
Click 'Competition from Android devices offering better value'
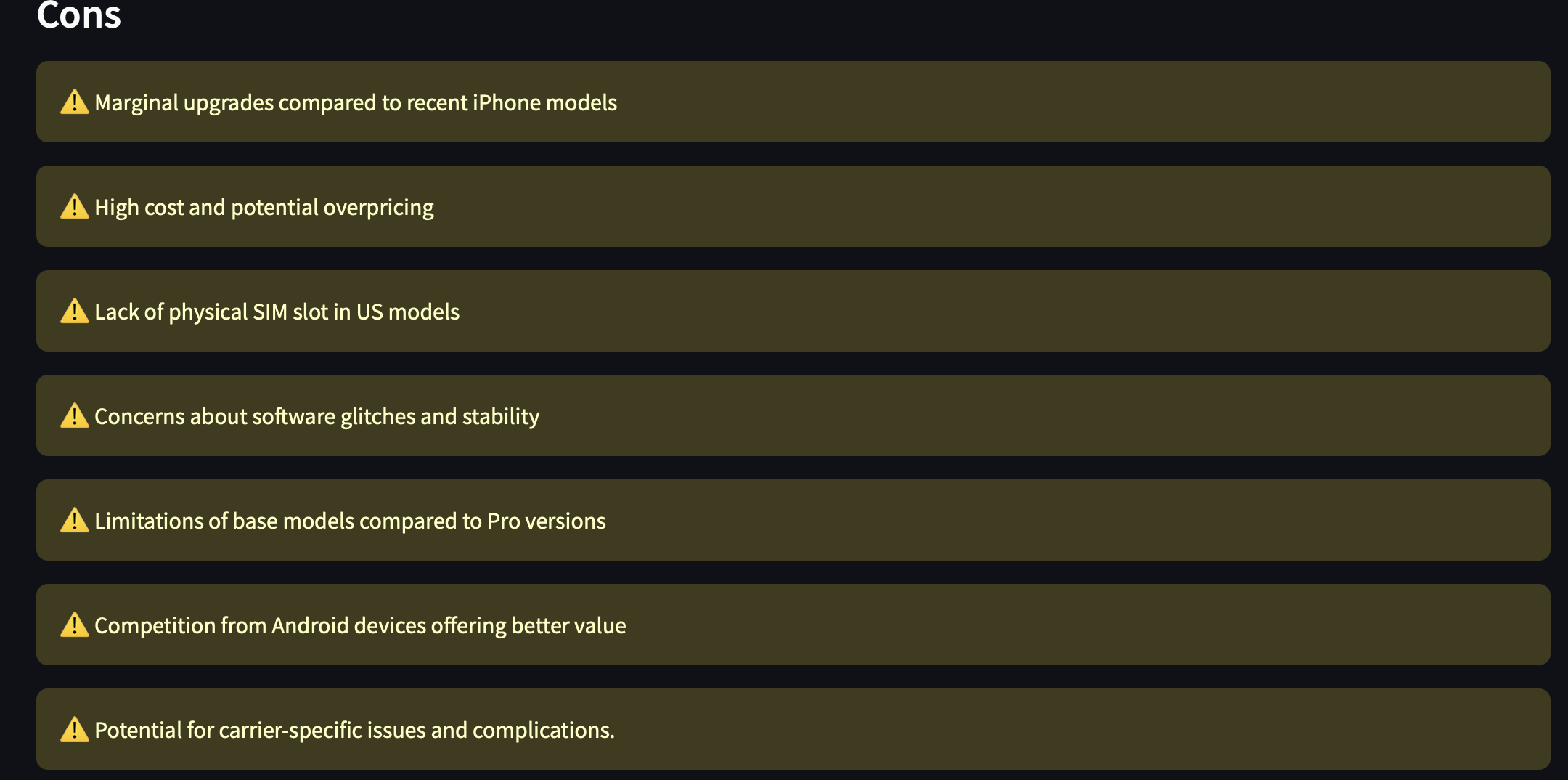pyautogui.click(x=360, y=626)
